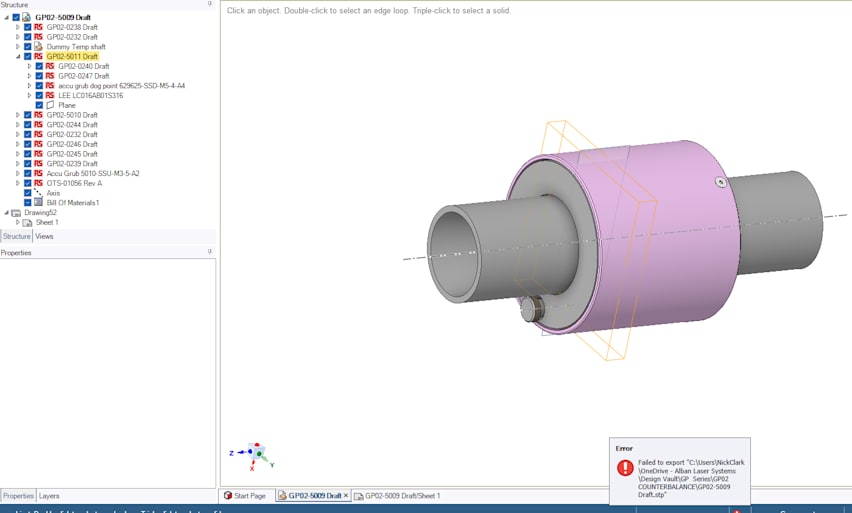Click the XYZ orientation triad in the viewport
Viewport: 852px width, 513px height.
point(253,455)
